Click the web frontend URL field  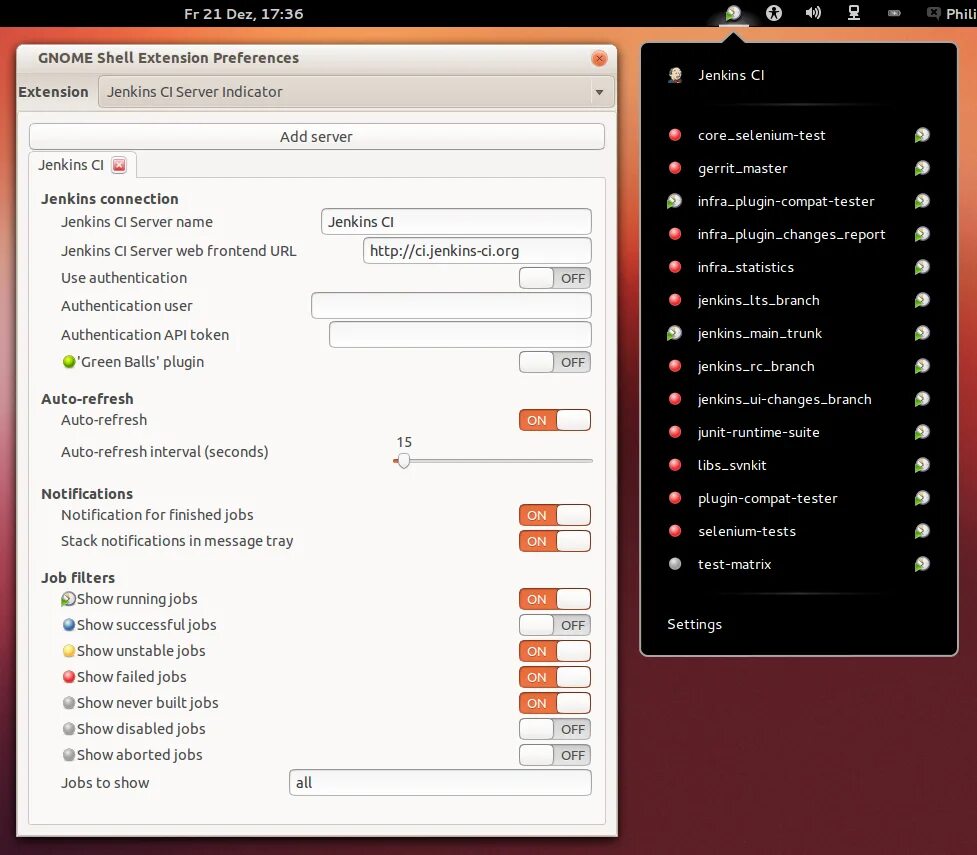477,251
